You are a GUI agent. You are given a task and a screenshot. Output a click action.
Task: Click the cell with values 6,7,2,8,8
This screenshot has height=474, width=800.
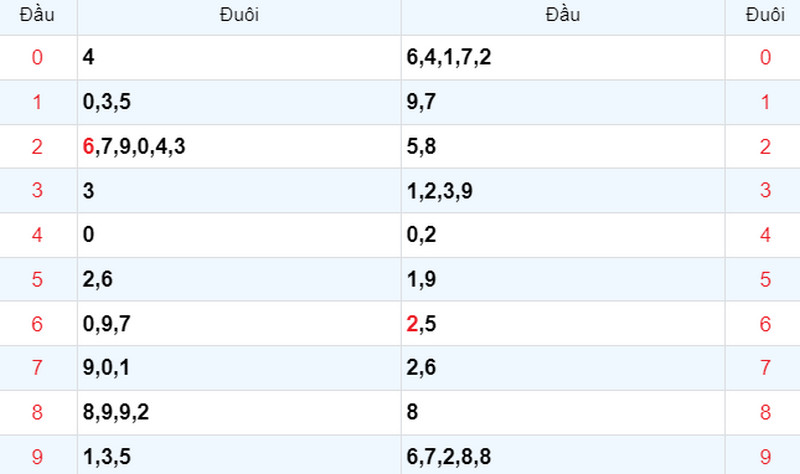(563, 456)
